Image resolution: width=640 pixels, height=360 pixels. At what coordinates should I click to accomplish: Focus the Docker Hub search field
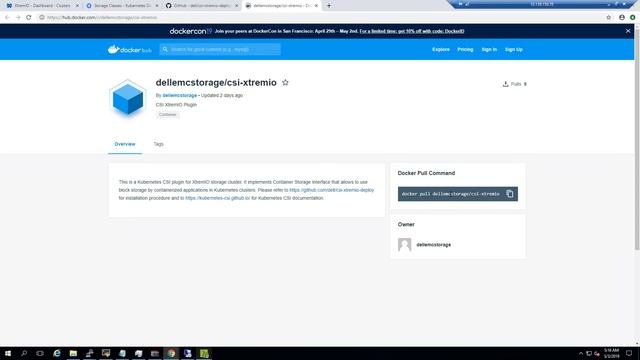coord(220,49)
